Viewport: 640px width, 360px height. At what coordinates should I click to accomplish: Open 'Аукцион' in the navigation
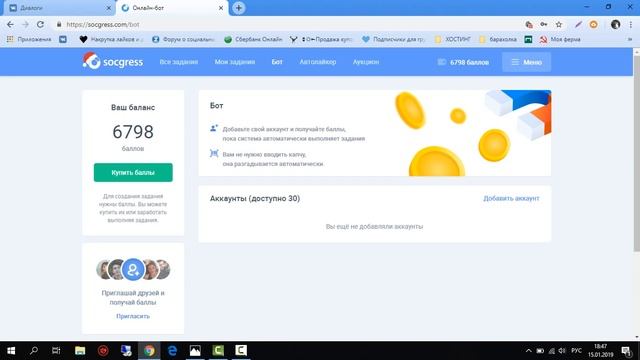366,62
